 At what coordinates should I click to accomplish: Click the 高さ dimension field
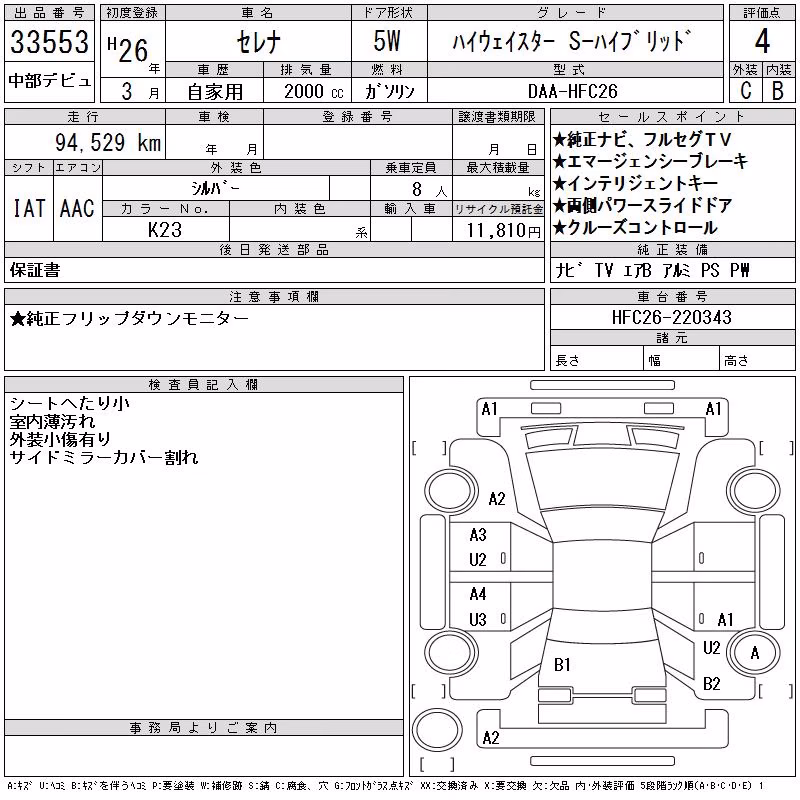[x=757, y=360]
